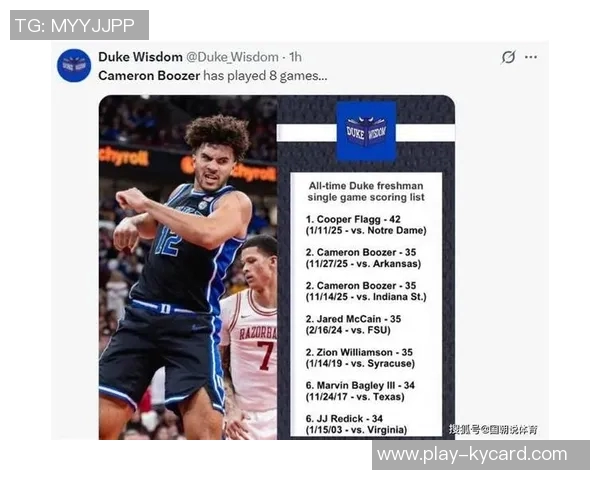The image size is (600, 480).
Task: Select the Jared McCain - 35 entry
Action: click(x=353, y=325)
